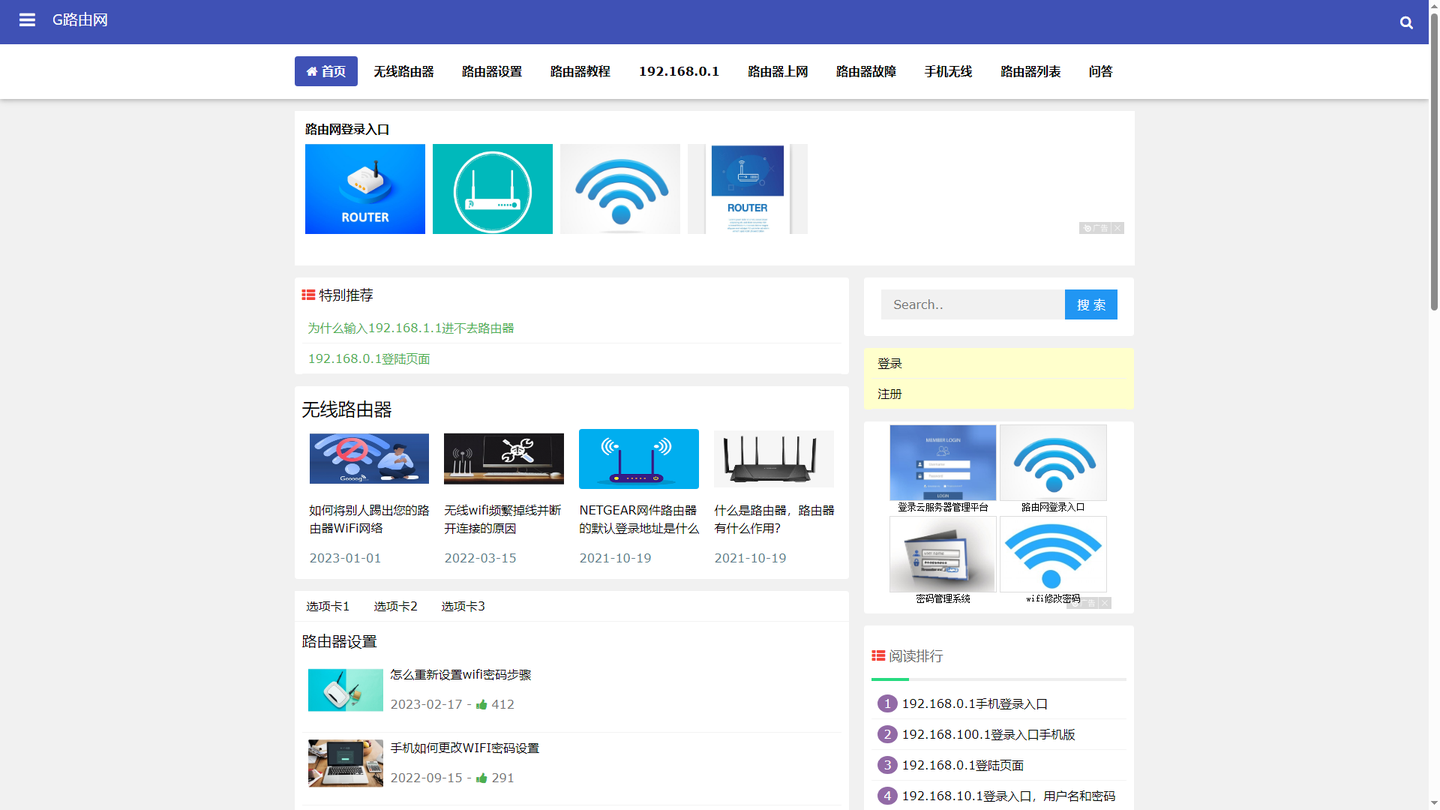Open 192.168.0.1 navigation item
This screenshot has width=1440, height=810.
[x=679, y=71]
